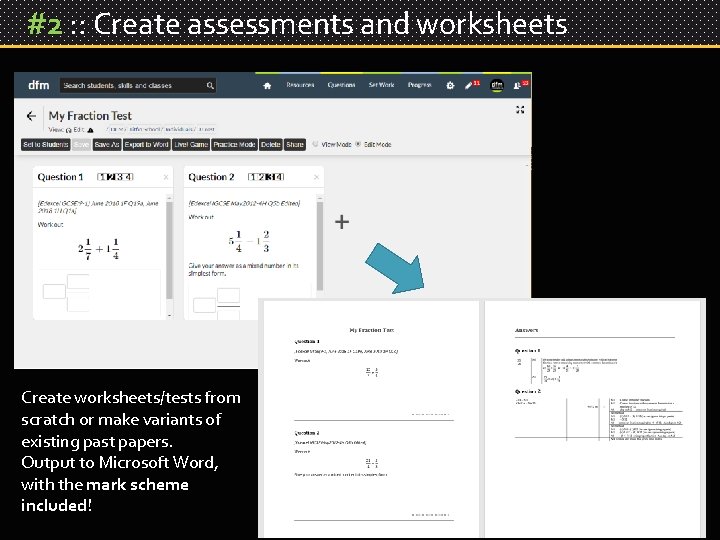Image resolution: width=720 pixels, height=540 pixels.
Task: Open the pencil notifications icon with red badge
Action: point(472,85)
